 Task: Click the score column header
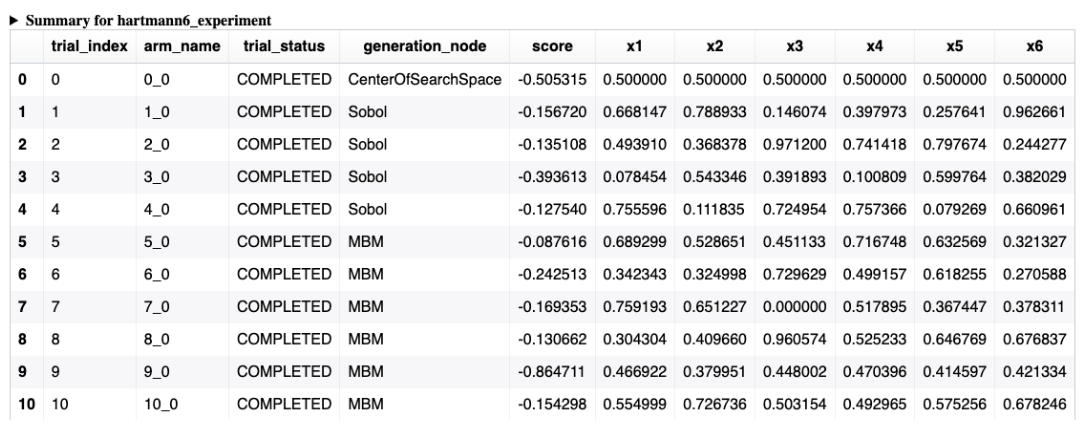(x=552, y=46)
